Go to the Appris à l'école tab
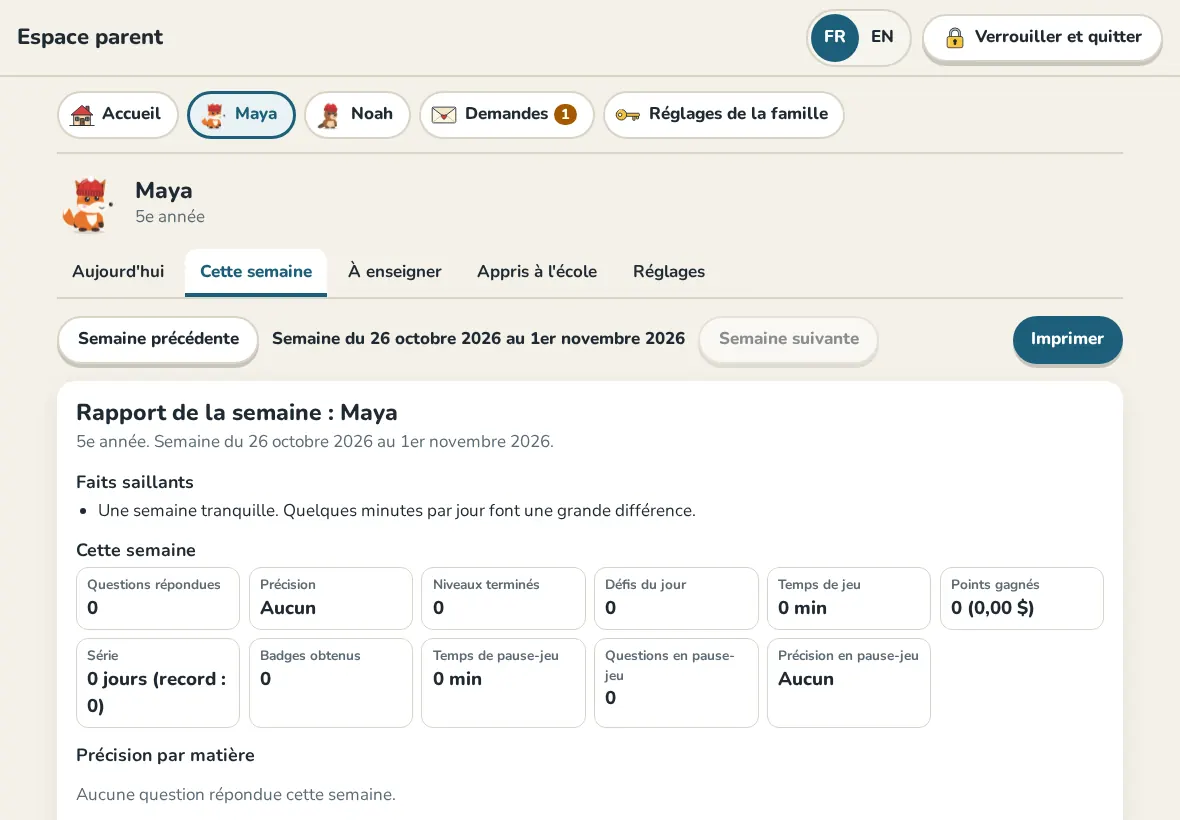 [x=537, y=272]
